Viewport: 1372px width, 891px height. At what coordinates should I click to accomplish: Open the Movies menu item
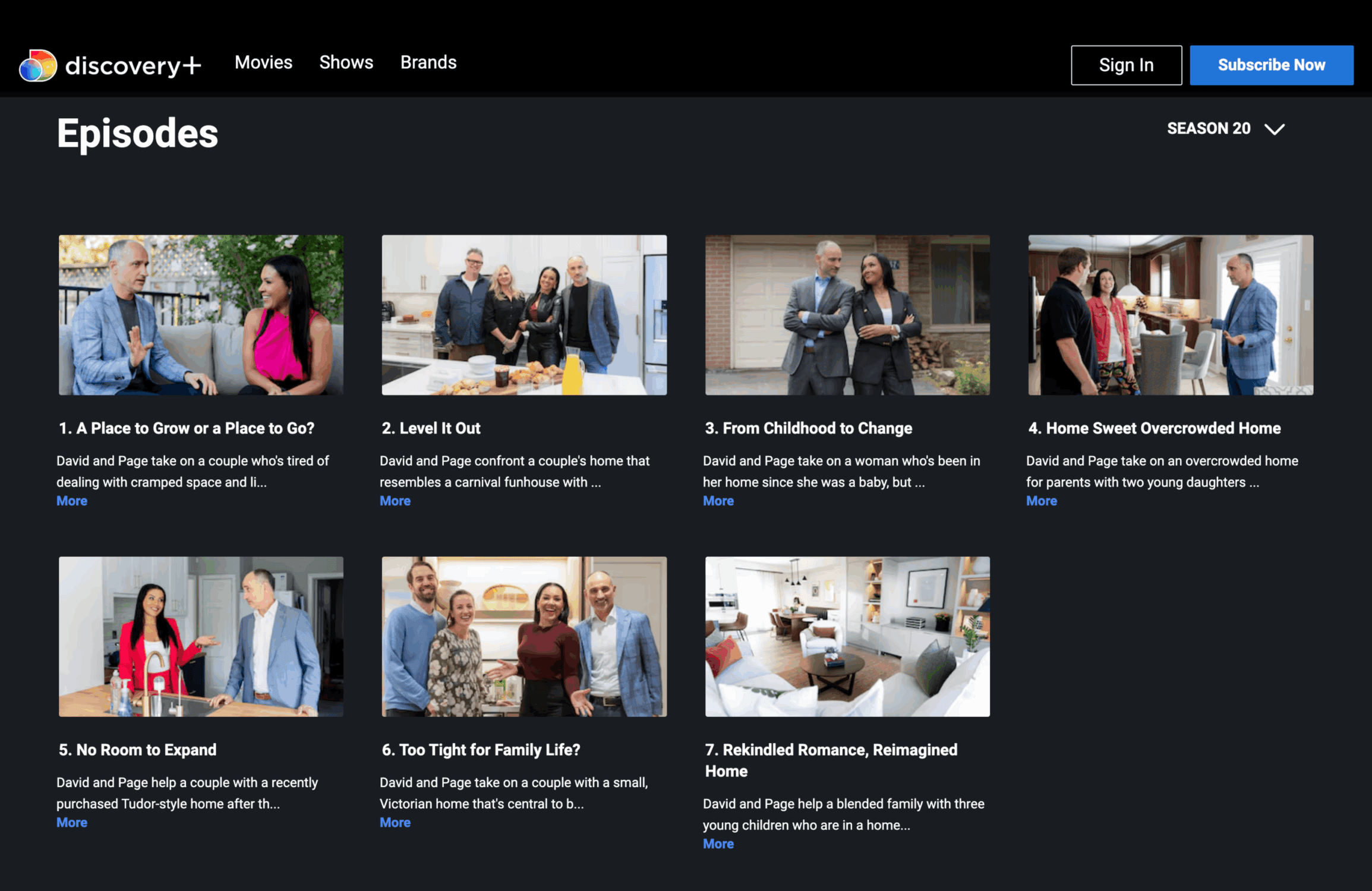[x=263, y=62]
